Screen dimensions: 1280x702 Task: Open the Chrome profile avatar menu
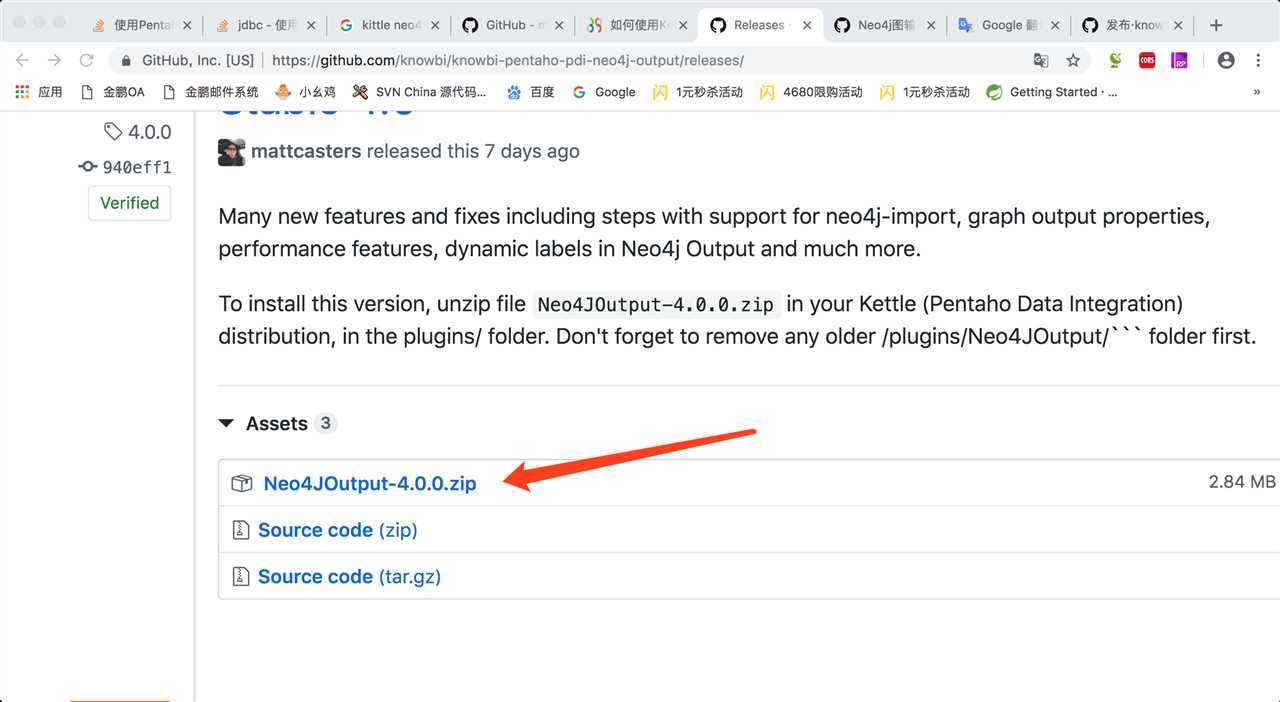(x=1226, y=60)
